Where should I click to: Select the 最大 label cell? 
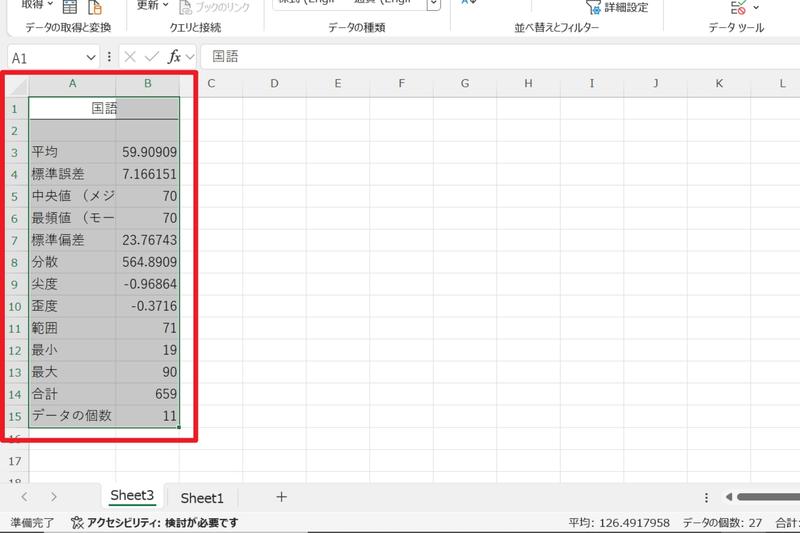(x=72, y=372)
